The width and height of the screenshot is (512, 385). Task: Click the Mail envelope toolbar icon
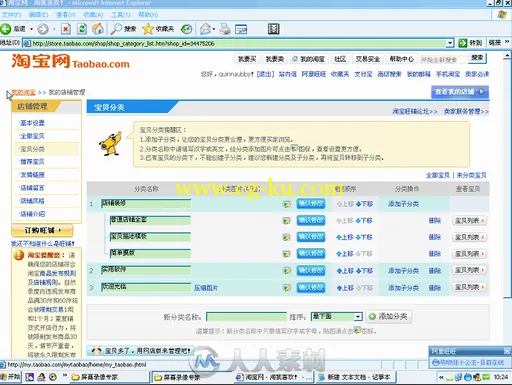pos(205,29)
